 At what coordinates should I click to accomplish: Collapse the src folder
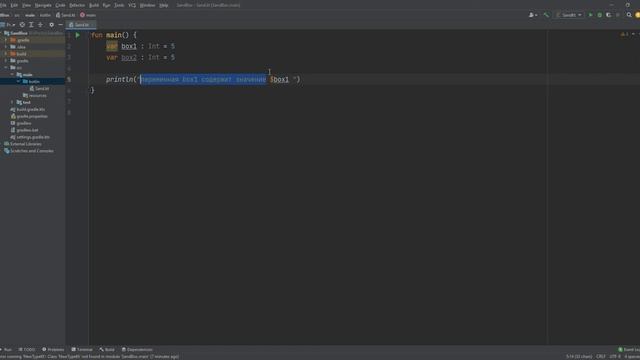click(x=6, y=68)
